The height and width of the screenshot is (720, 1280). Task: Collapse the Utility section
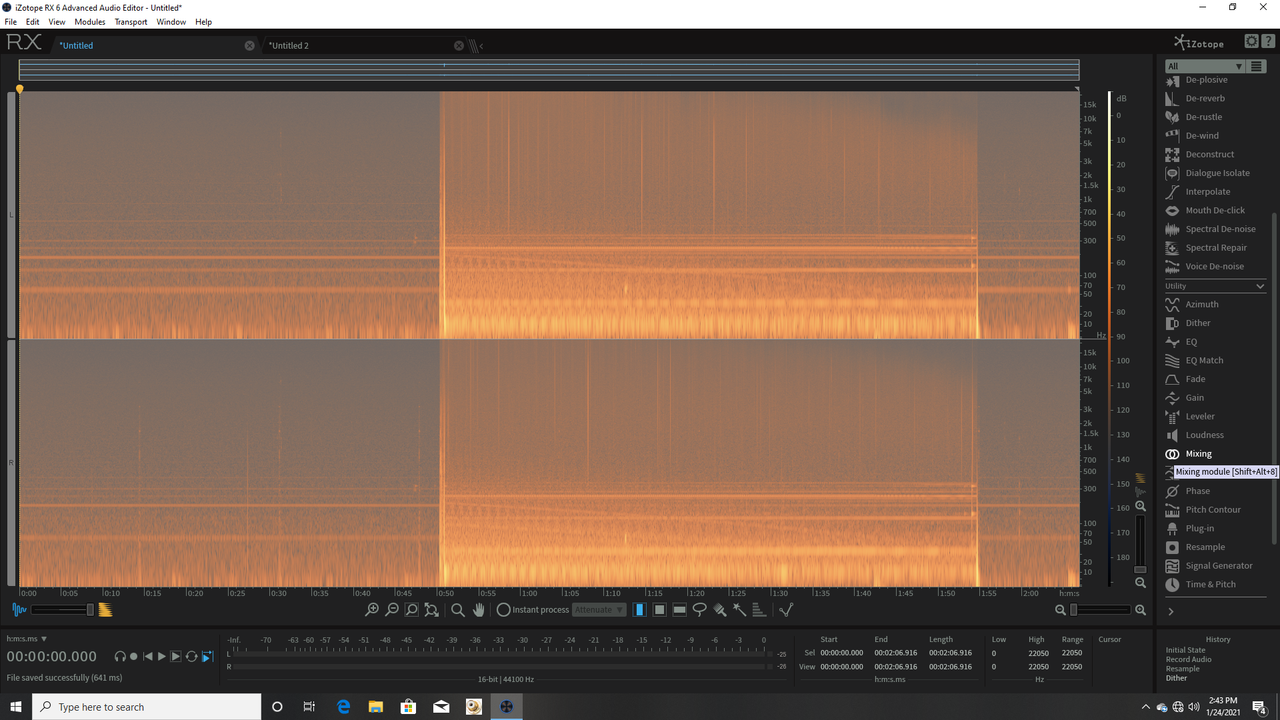click(1260, 286)
